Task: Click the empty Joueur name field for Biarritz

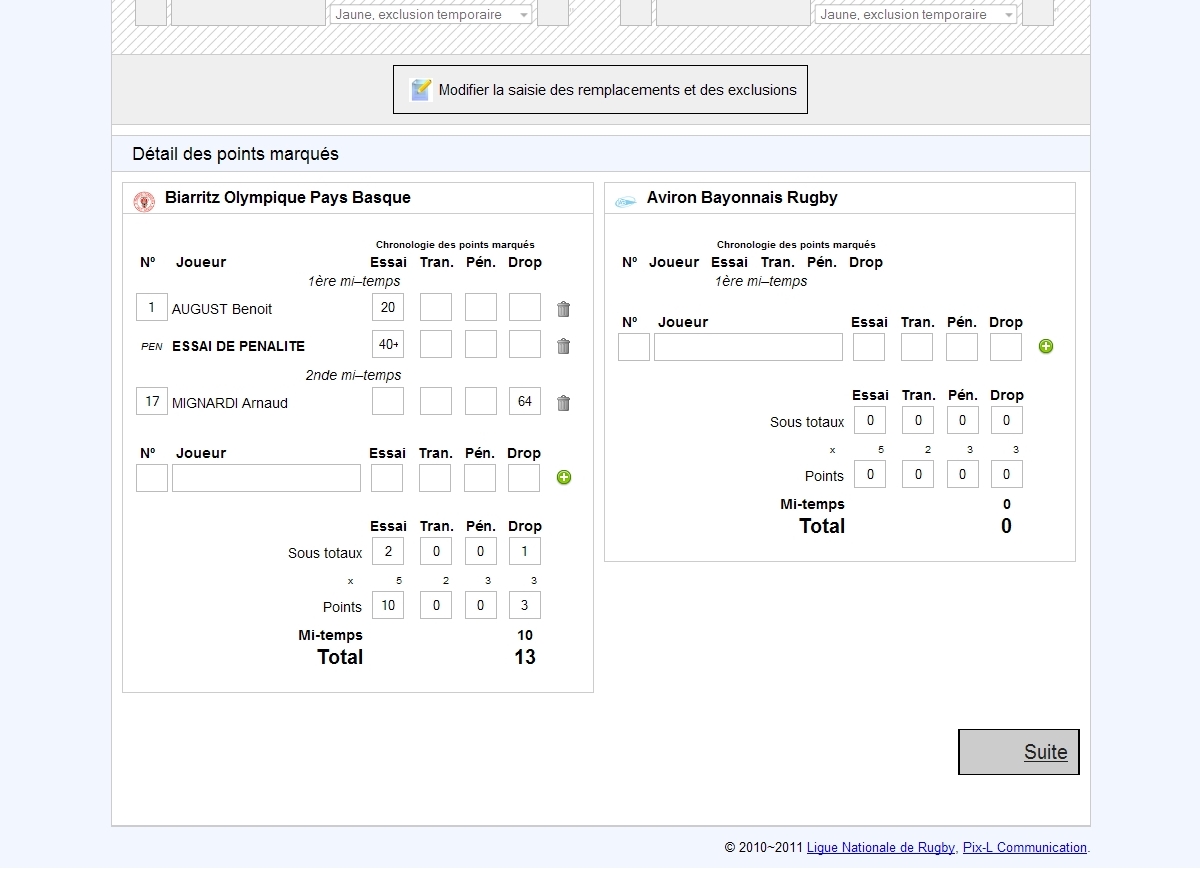Action: (x=266, y=478)
